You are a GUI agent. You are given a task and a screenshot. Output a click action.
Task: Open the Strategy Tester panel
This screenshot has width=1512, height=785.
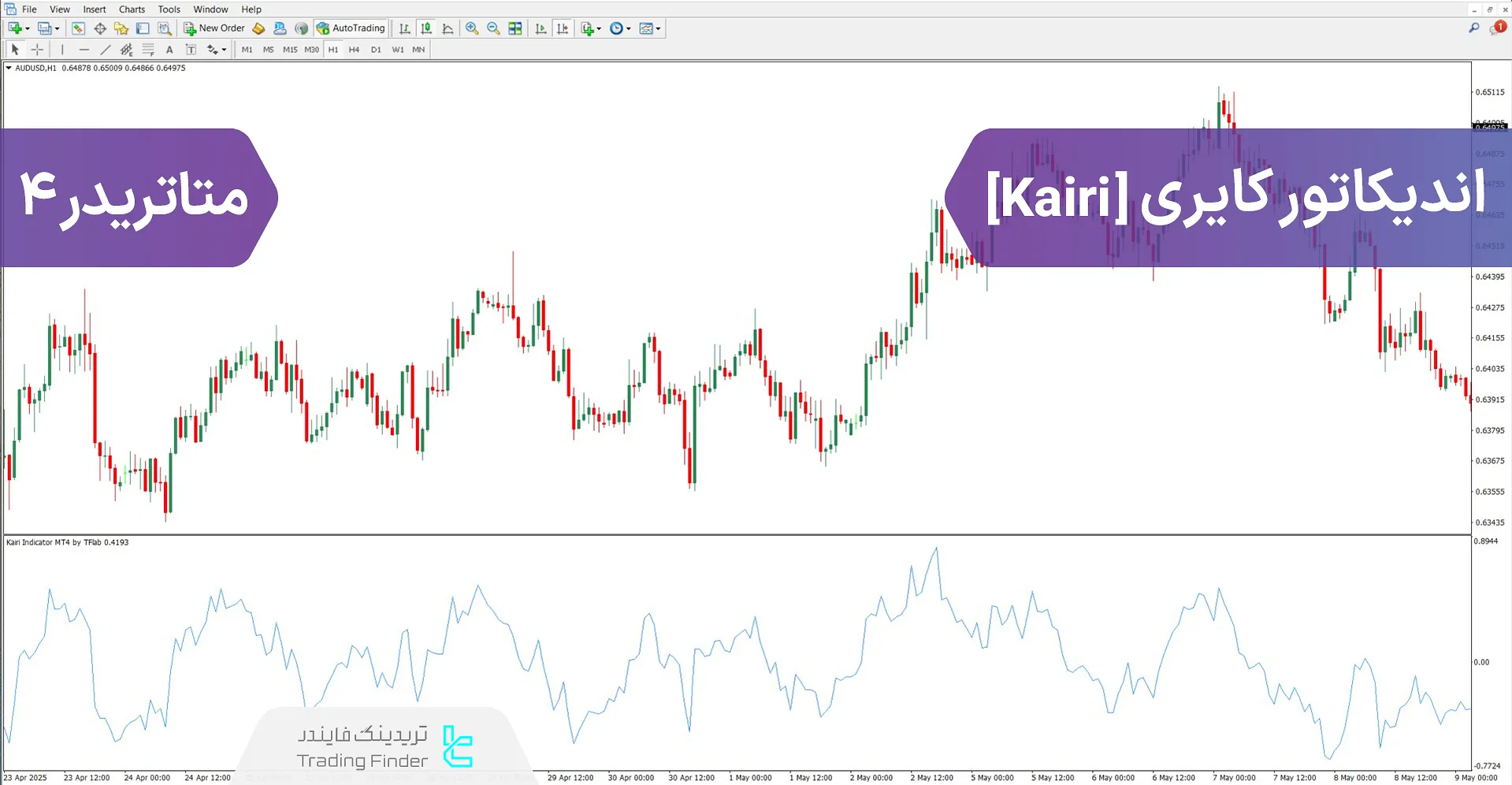tap(165, 28)
